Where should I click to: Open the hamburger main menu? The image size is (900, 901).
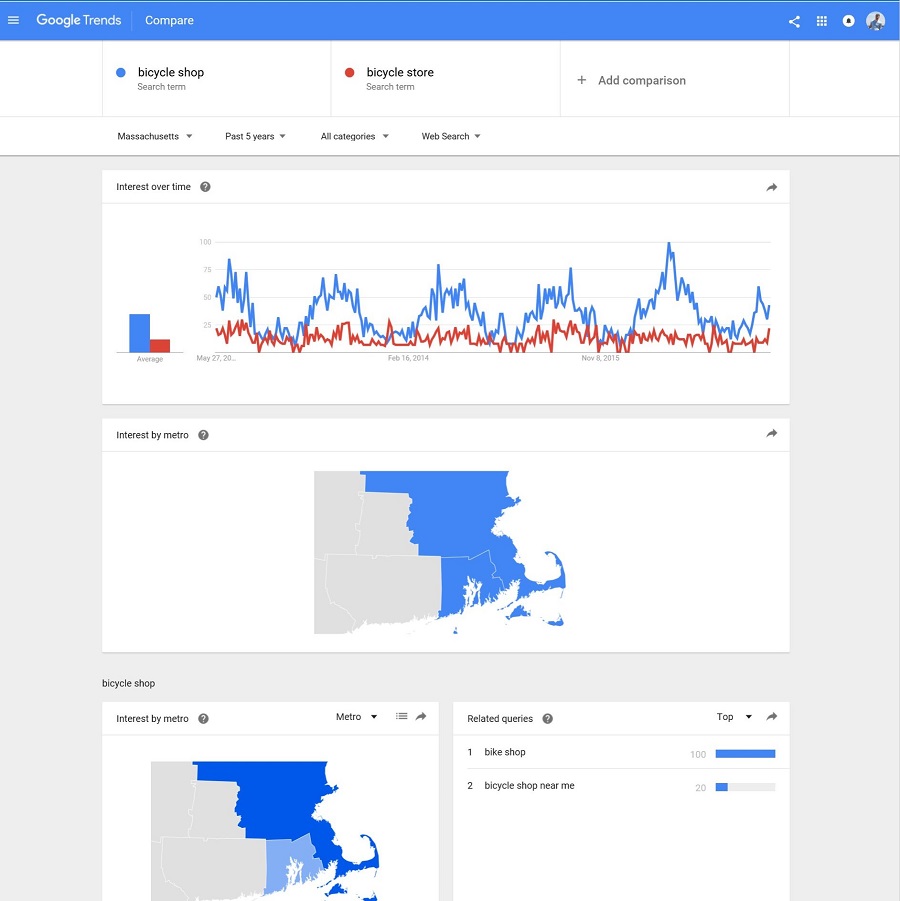coord(13,20)
